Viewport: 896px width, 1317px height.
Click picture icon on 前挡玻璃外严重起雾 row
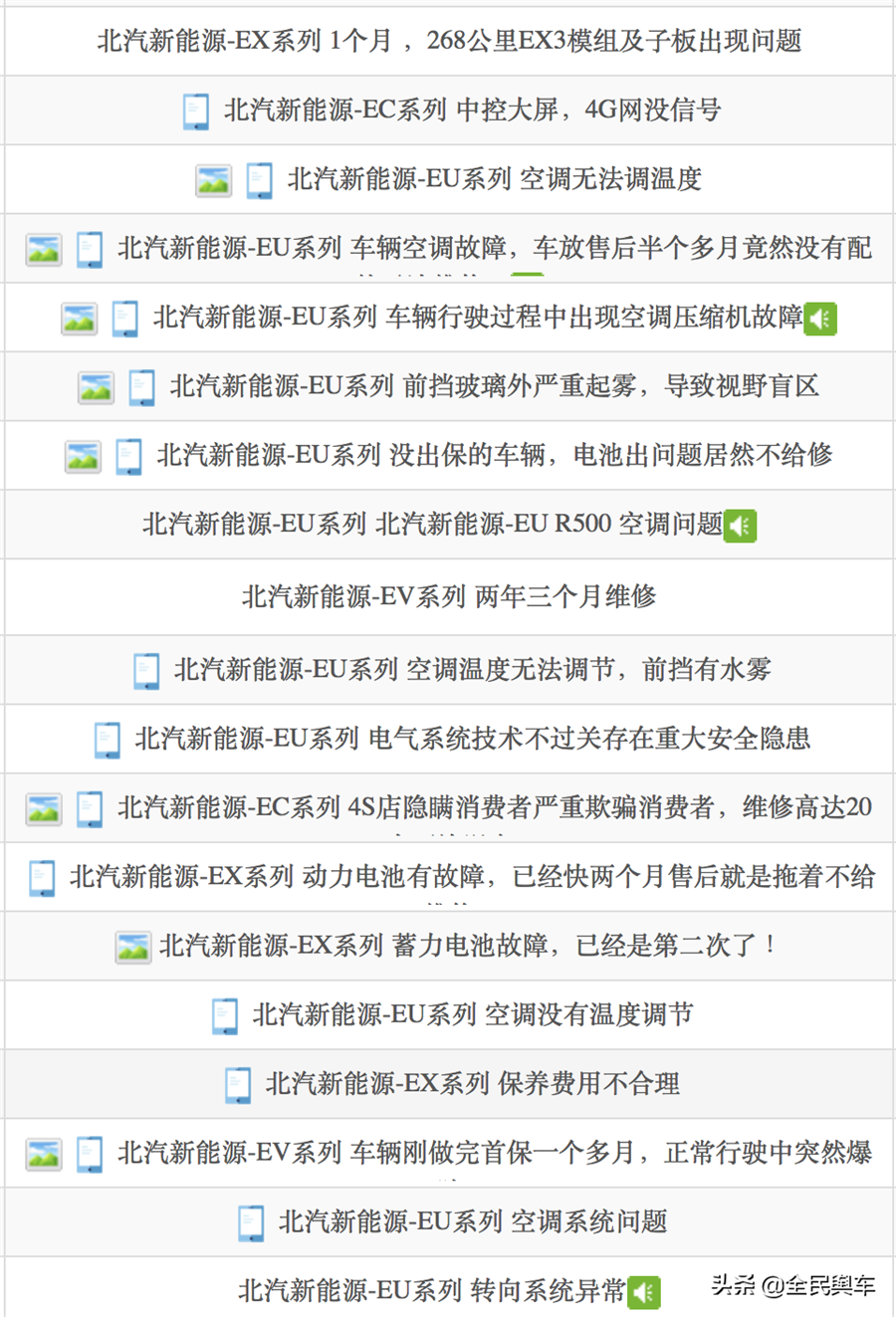(x=96, y=387)
